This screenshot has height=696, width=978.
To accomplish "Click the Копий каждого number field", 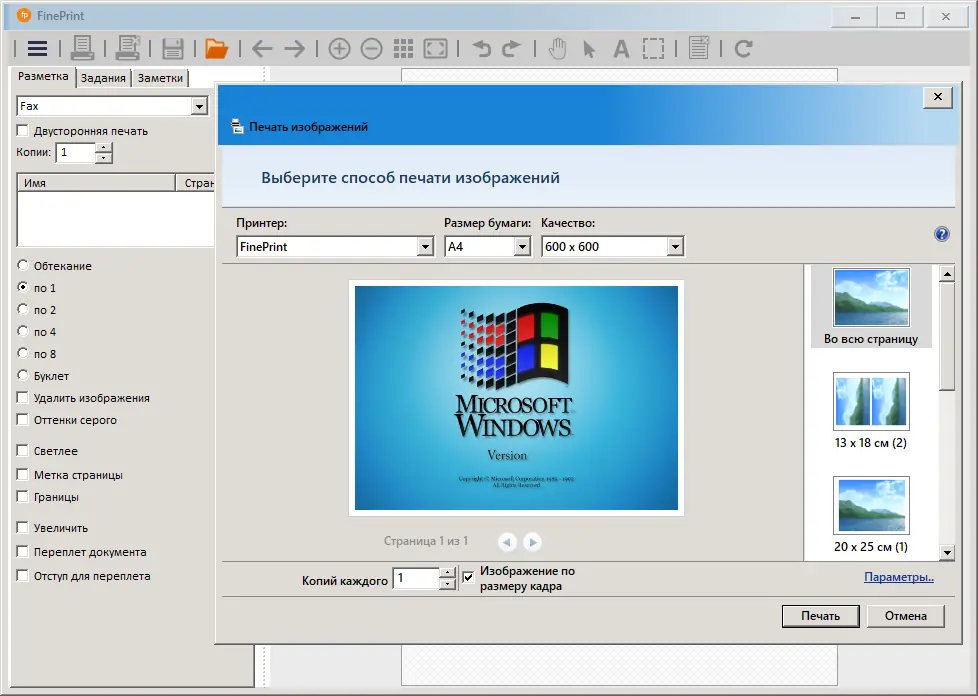I will coord(416,578).
